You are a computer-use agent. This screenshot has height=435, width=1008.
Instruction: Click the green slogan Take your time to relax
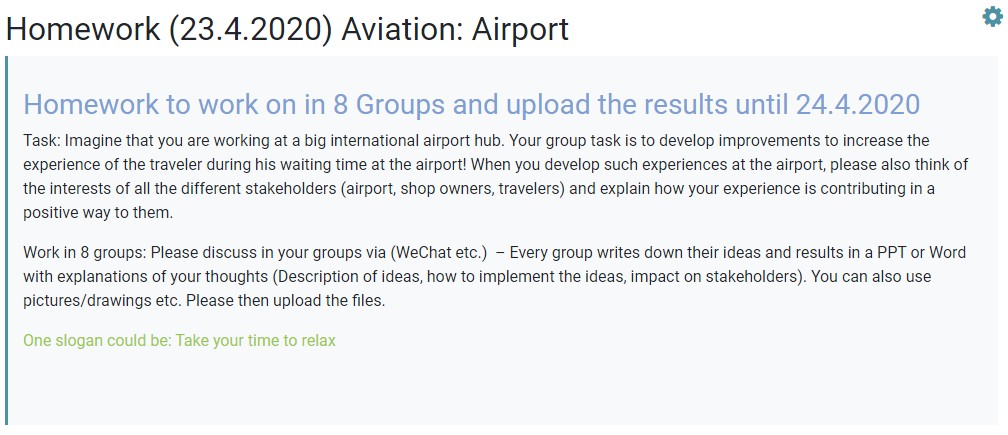[x=179, y=341]
